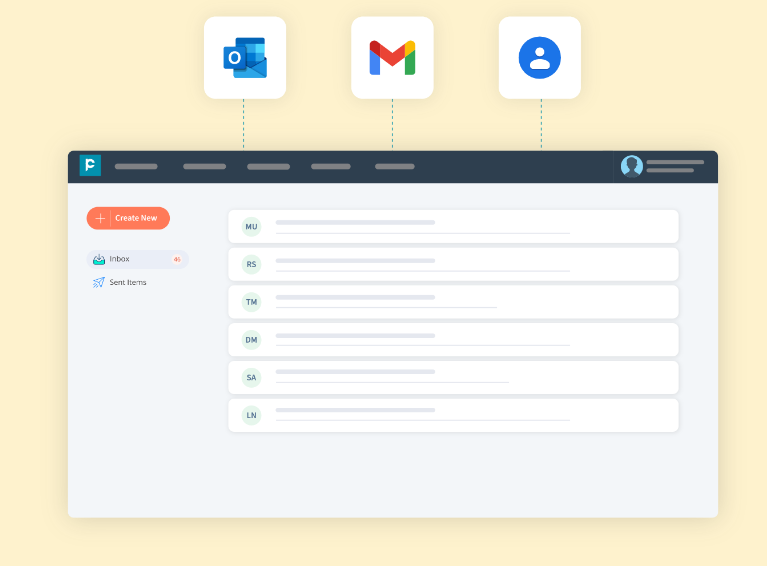Click the Google Contacts icon
The image size is (767, 566).
[540, 58]
